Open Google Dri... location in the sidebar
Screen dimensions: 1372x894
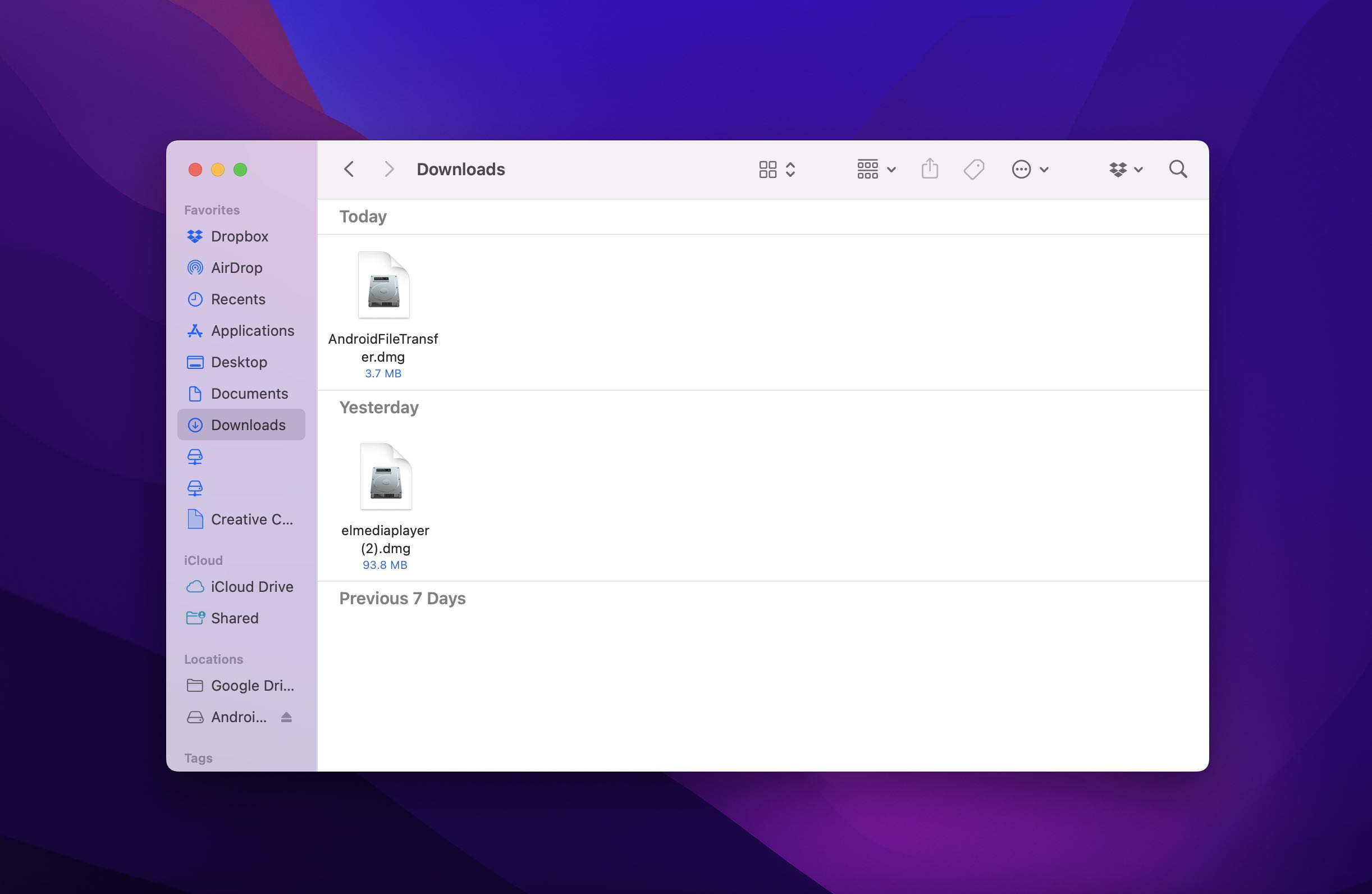[x=241, y=685]
